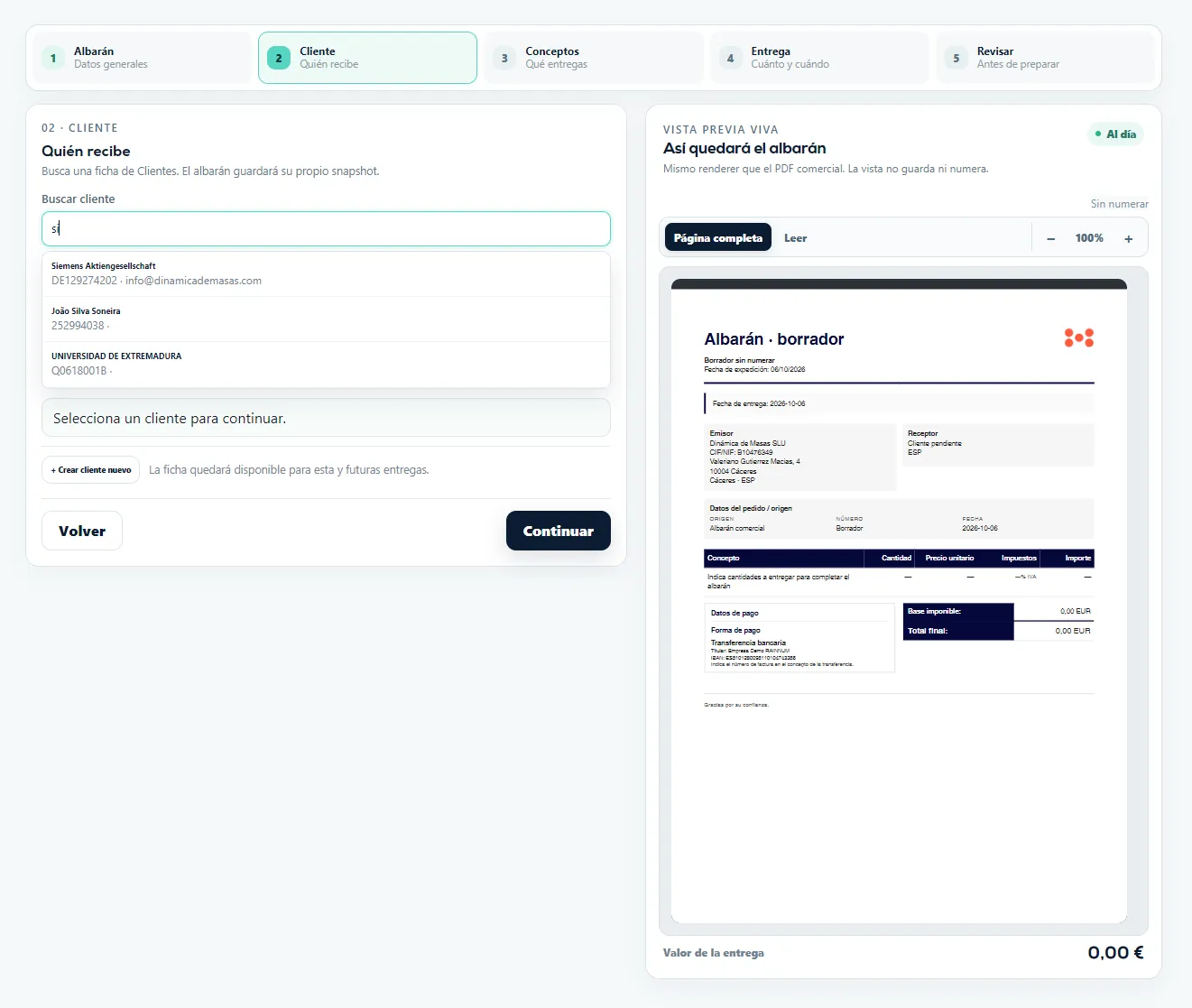The height and width of the screenshot is (1008, 1192).
Task: Click the Emisor block in preview
Action: 800,458
